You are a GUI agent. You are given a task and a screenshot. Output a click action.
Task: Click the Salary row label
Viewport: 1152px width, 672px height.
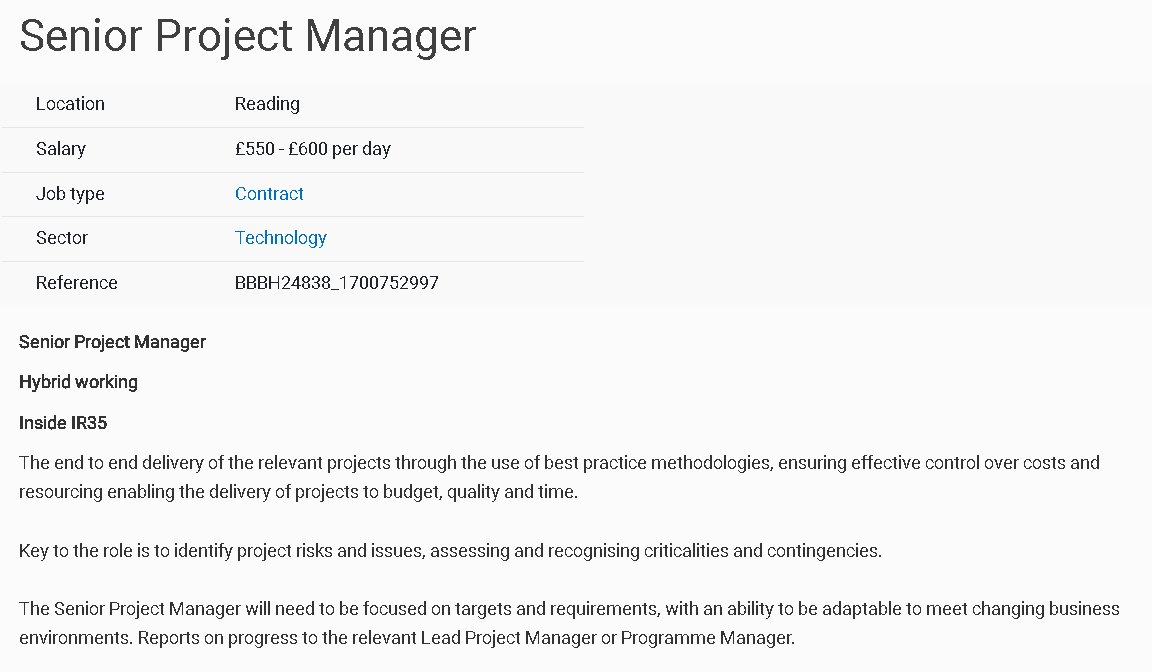(61, 149)
